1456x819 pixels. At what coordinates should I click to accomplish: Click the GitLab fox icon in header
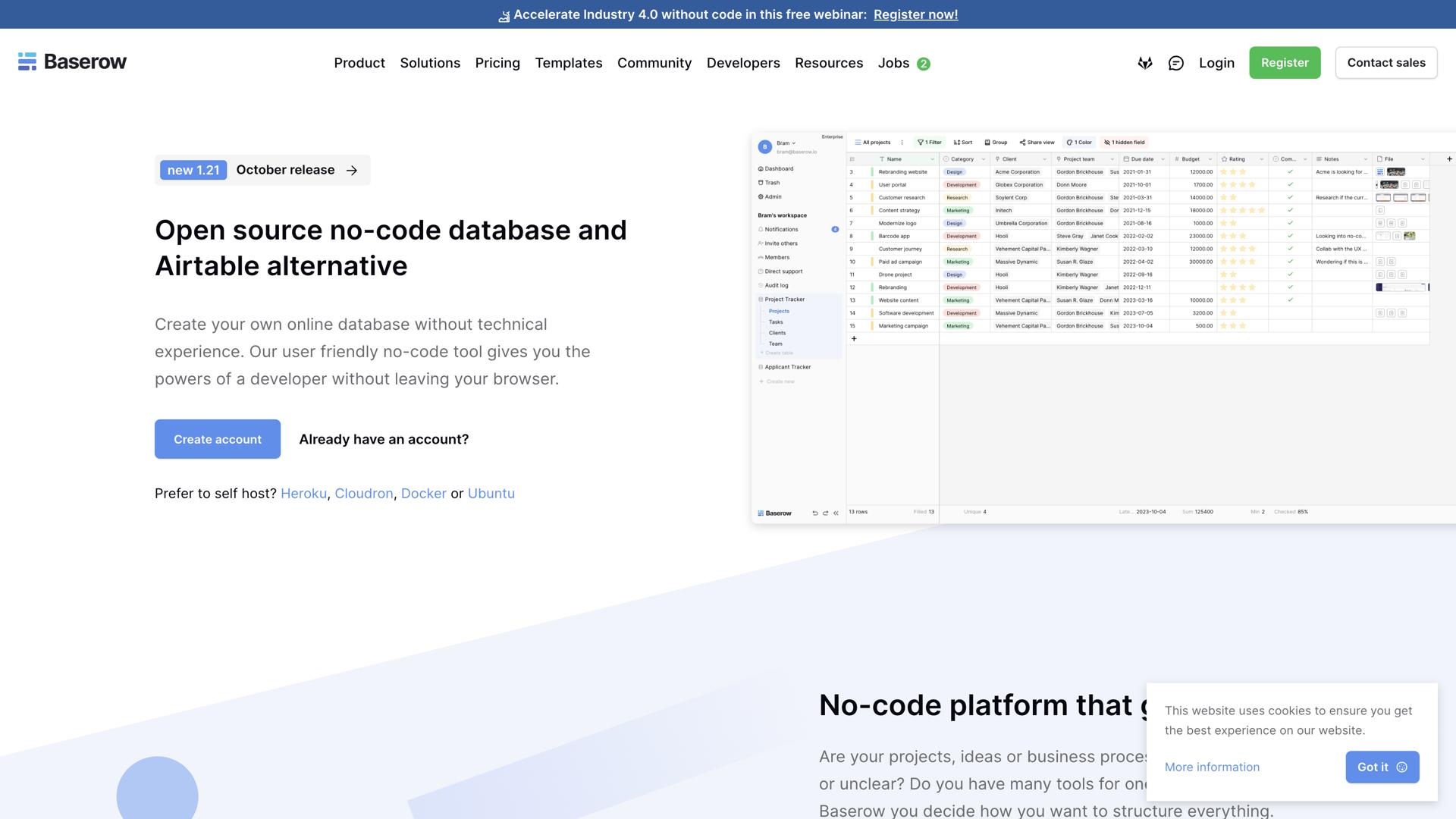coord(1145,63)
